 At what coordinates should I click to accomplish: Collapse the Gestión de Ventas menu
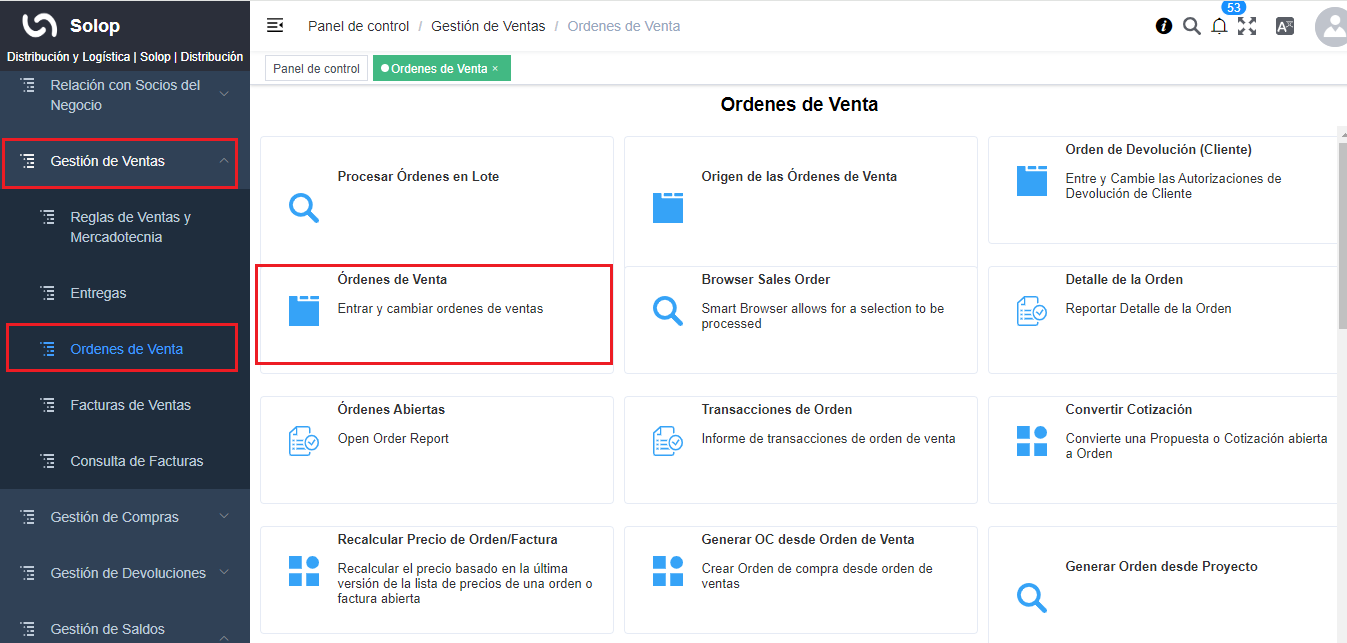[x=224, y=161]
